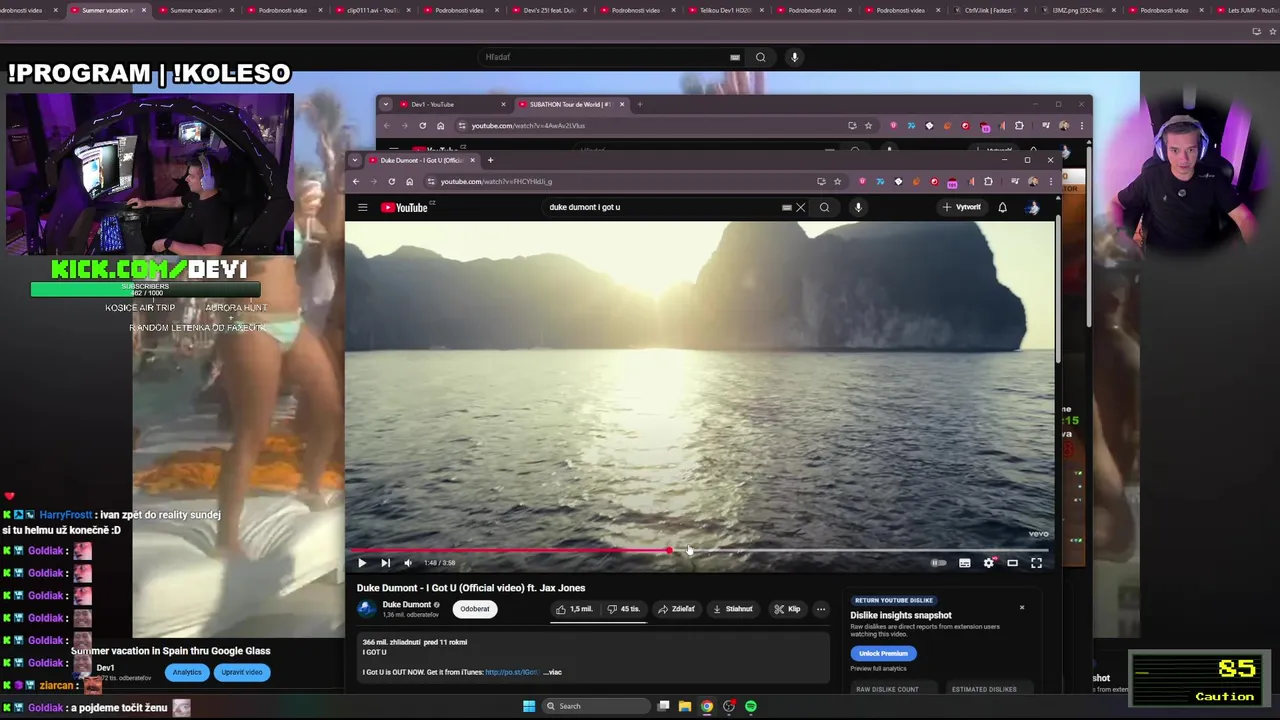Open File Explorer from taskbar
This screenshot has height=720, width=1280.
(685, 706)
